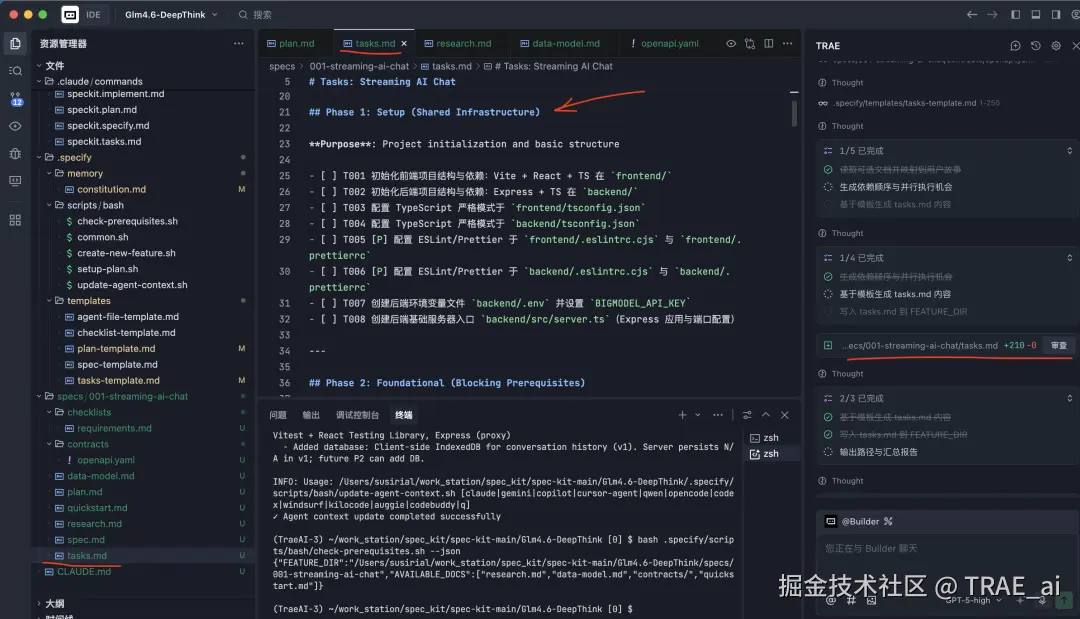Click the compare changes icon in editor toolbar
Viewport: 1080px width, 619px height.
click(750, 43)
